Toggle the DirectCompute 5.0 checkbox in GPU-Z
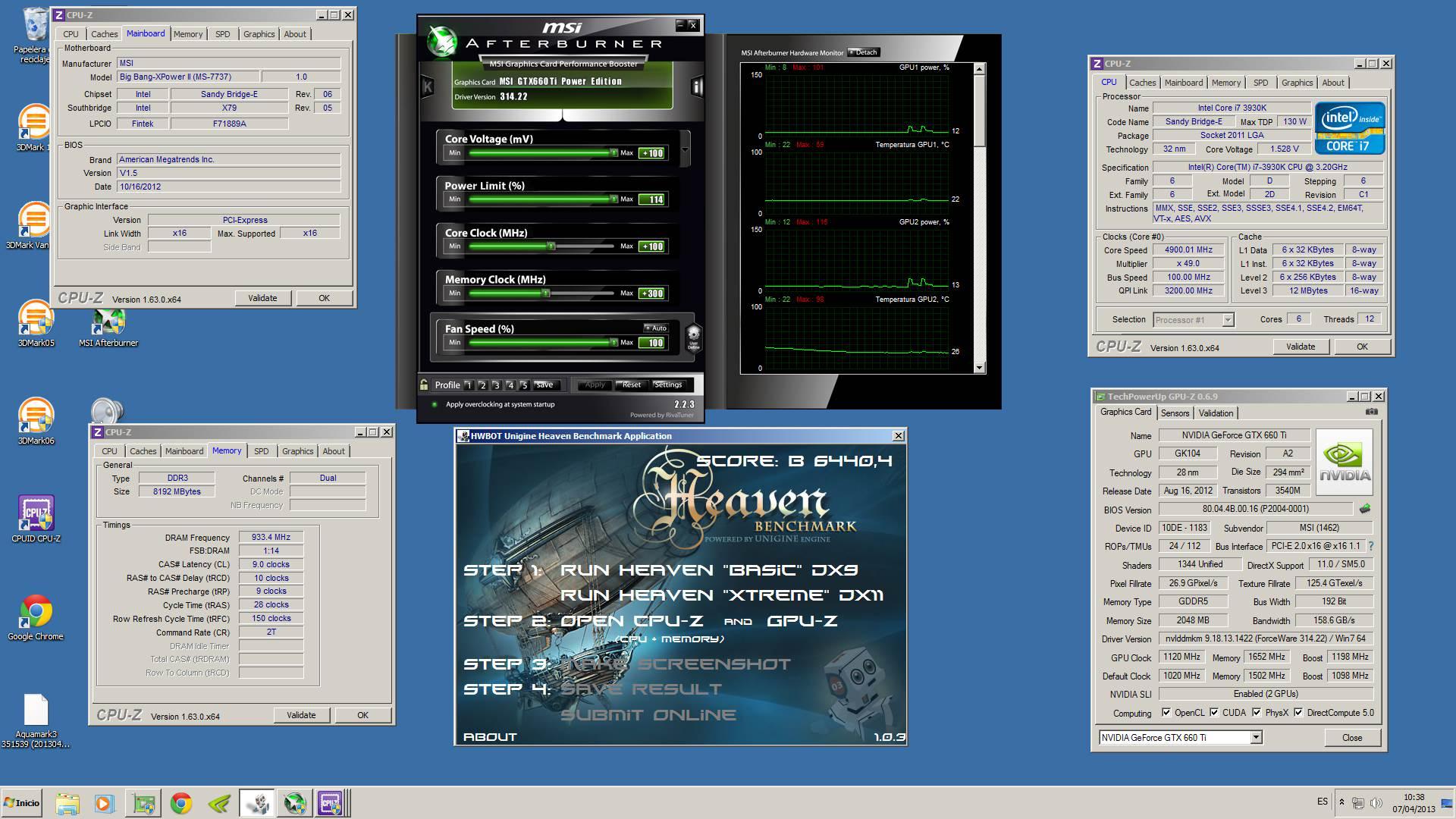The height and width of the screenshot is (819, 1456). (x=1298, y=712)
